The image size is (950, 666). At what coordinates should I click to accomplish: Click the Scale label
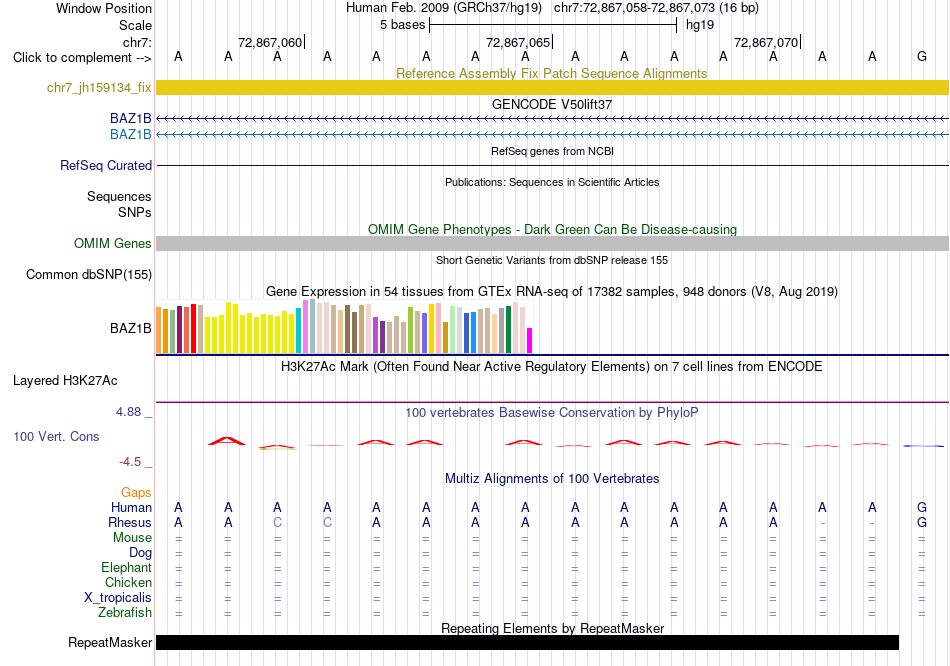tap(135, 25)
